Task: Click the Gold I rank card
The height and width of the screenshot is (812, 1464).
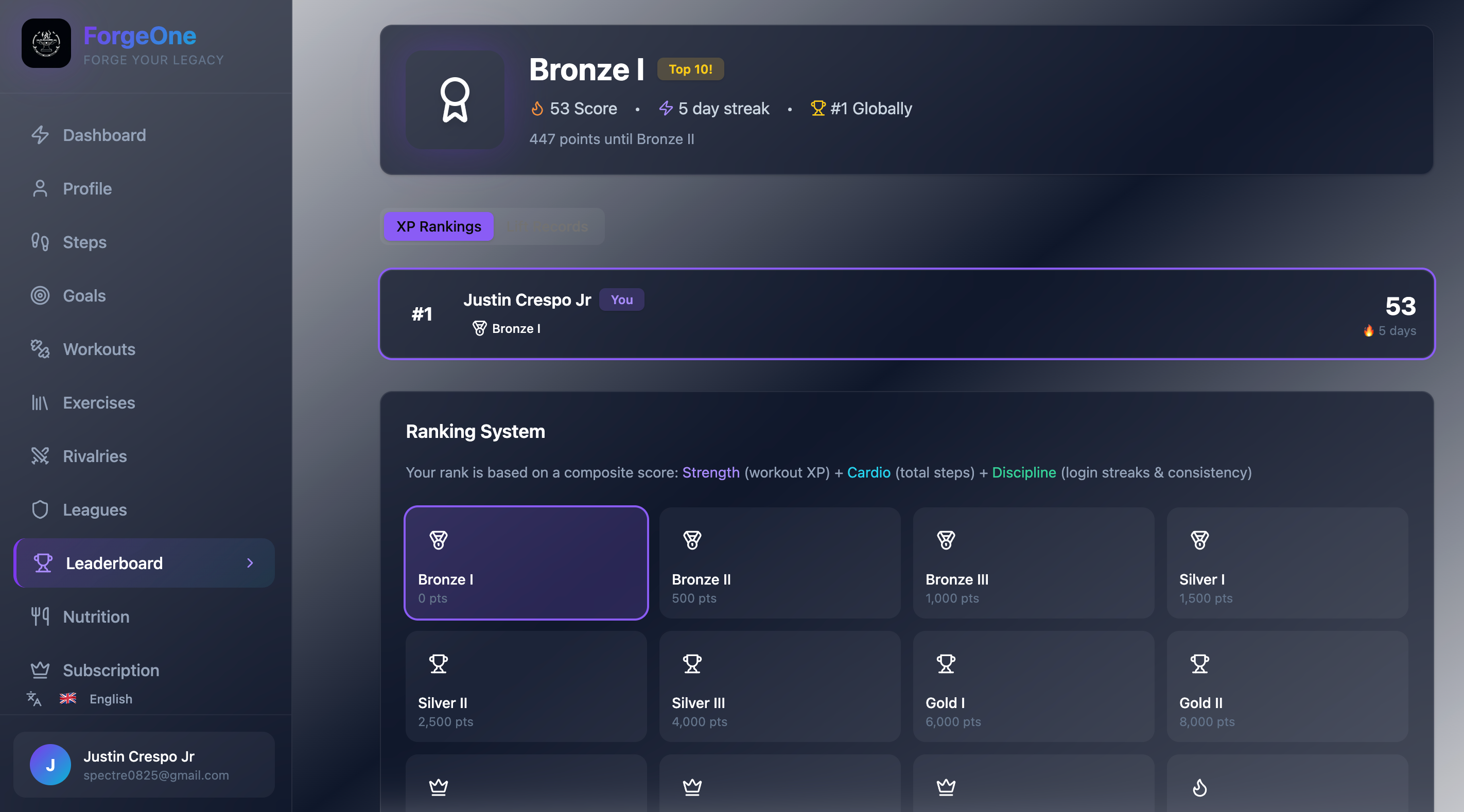Action: [1033, 686]
